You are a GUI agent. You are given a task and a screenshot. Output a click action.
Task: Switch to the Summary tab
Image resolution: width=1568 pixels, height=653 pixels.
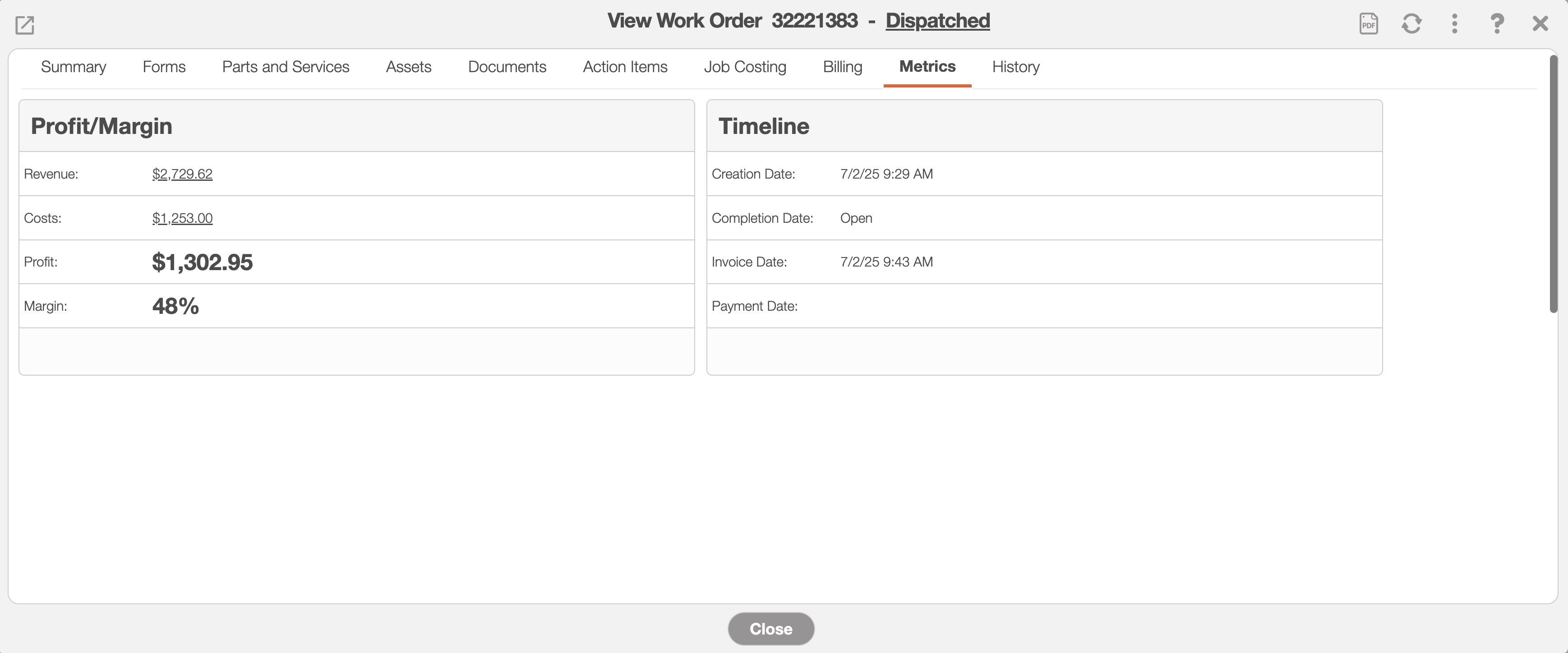coord(73,67)
